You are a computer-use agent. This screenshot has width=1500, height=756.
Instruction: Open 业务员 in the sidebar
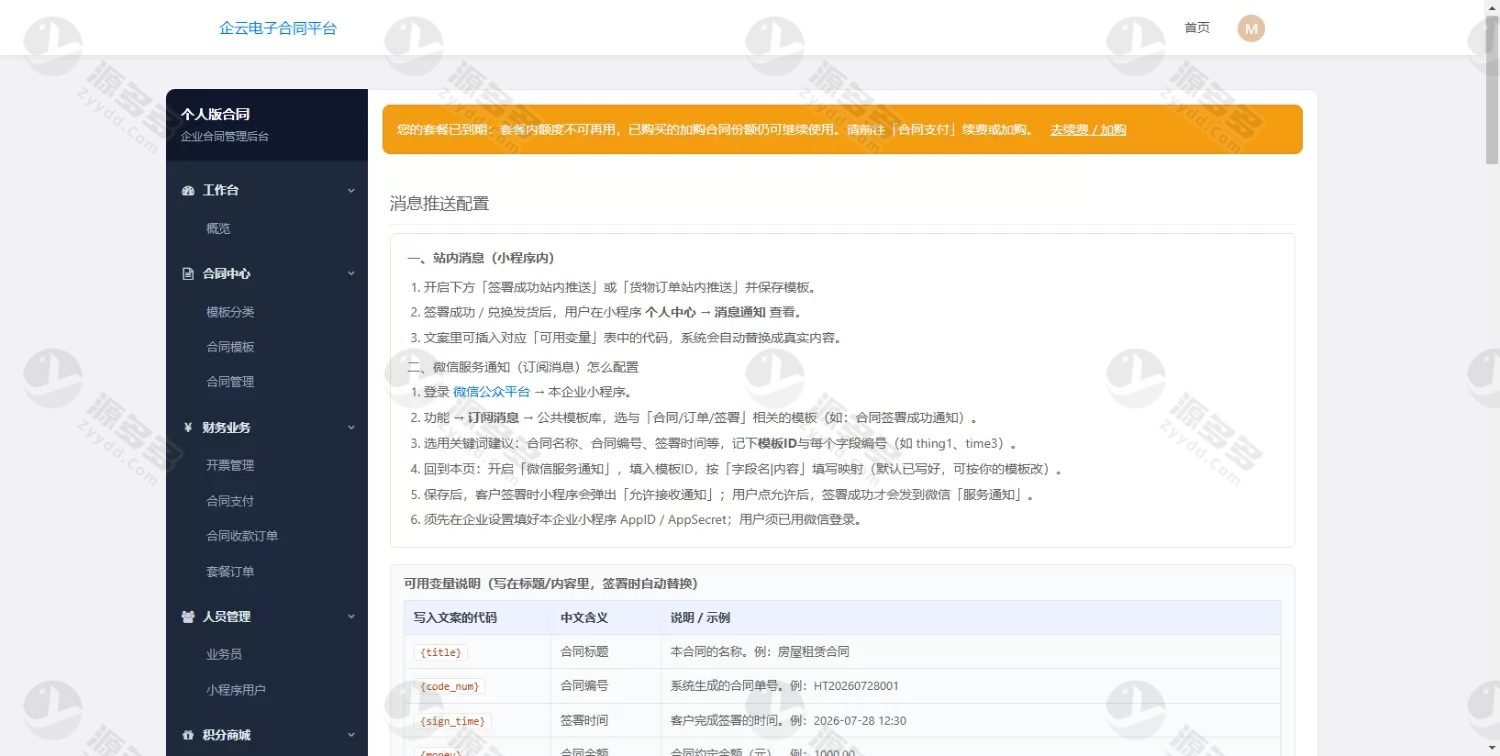pos(224,654)
